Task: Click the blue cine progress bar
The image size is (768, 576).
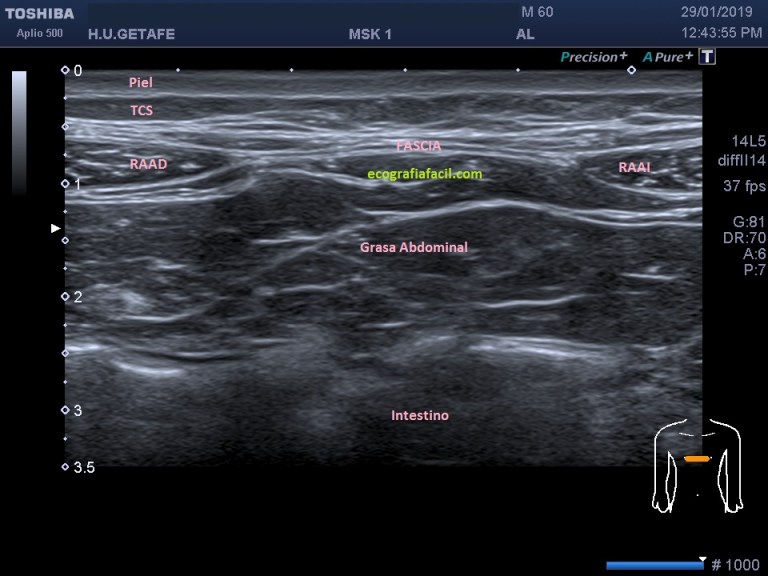Action: pos(655,566)
